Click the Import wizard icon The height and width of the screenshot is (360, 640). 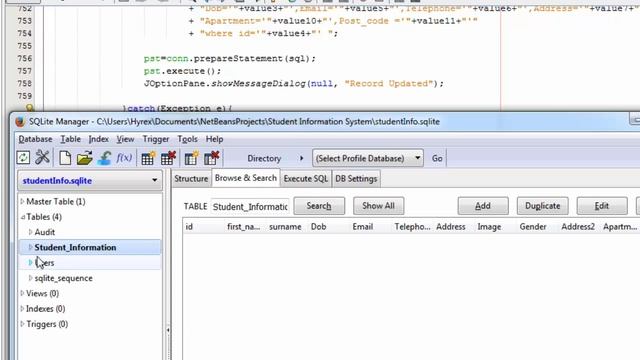coord(104,158)
